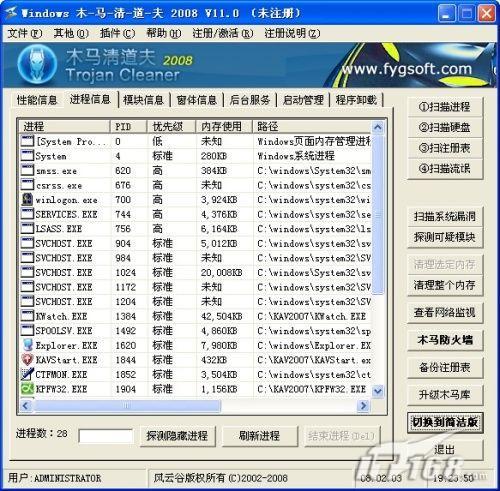
Task: Click the smss.exe window icon
Action: tap(27, 170)
